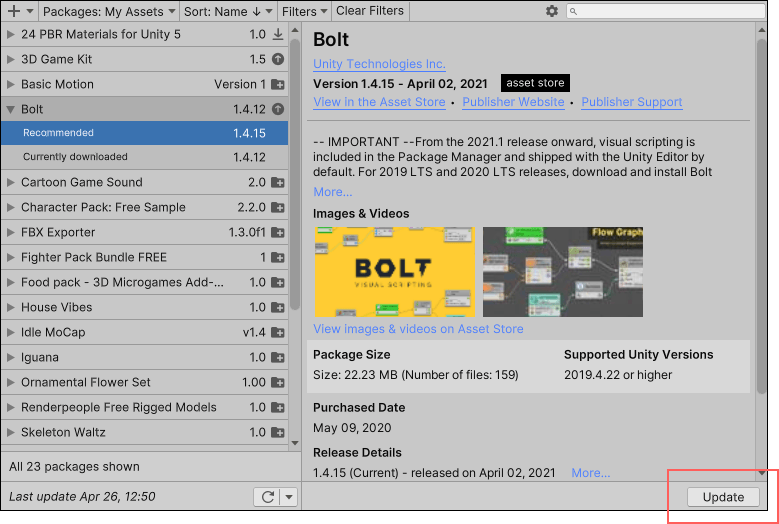This screenshot has height=524, width=779.
Task: Click import icon for Idle MoCap
Action: click(278, 332)
